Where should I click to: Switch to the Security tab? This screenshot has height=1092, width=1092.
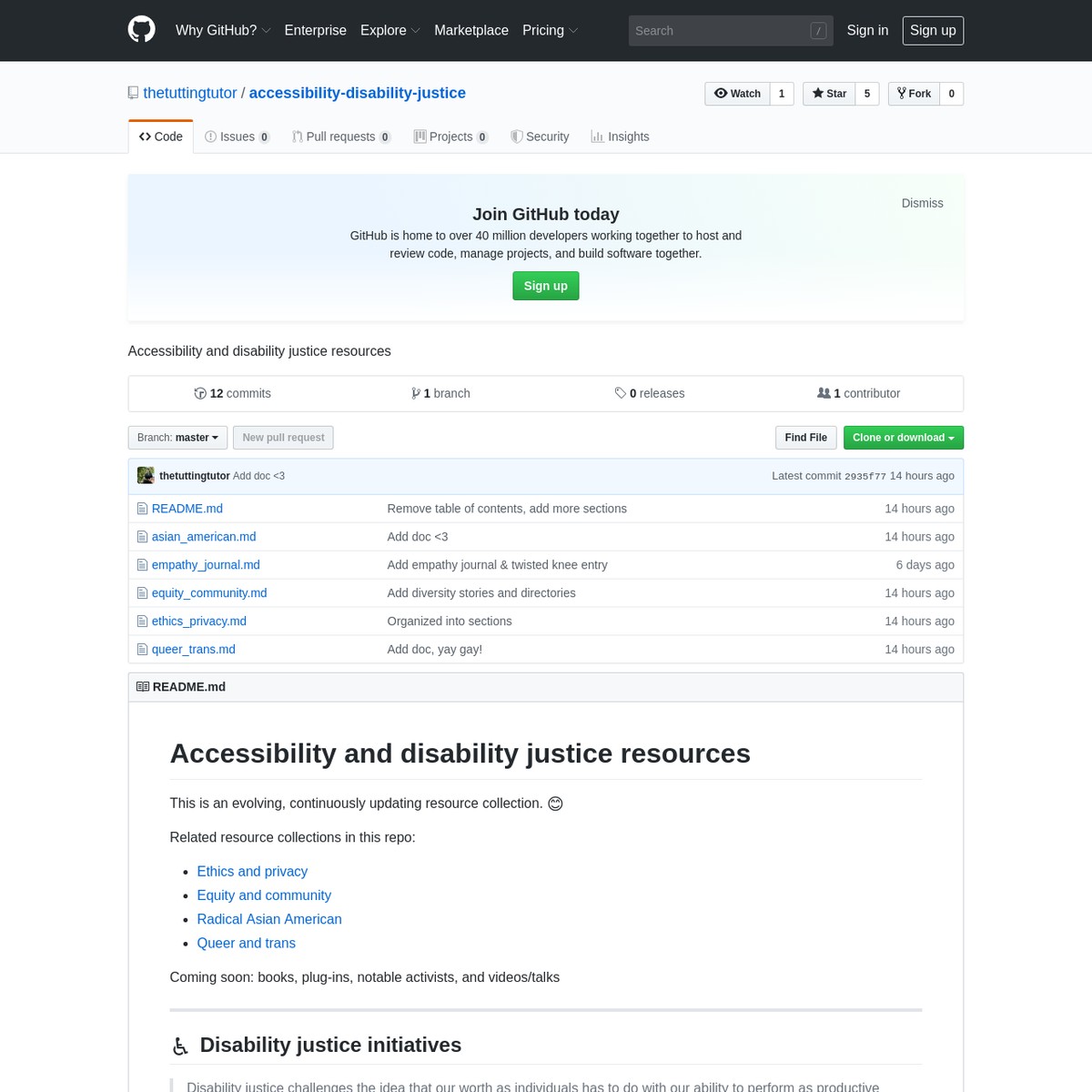point(541,136)
